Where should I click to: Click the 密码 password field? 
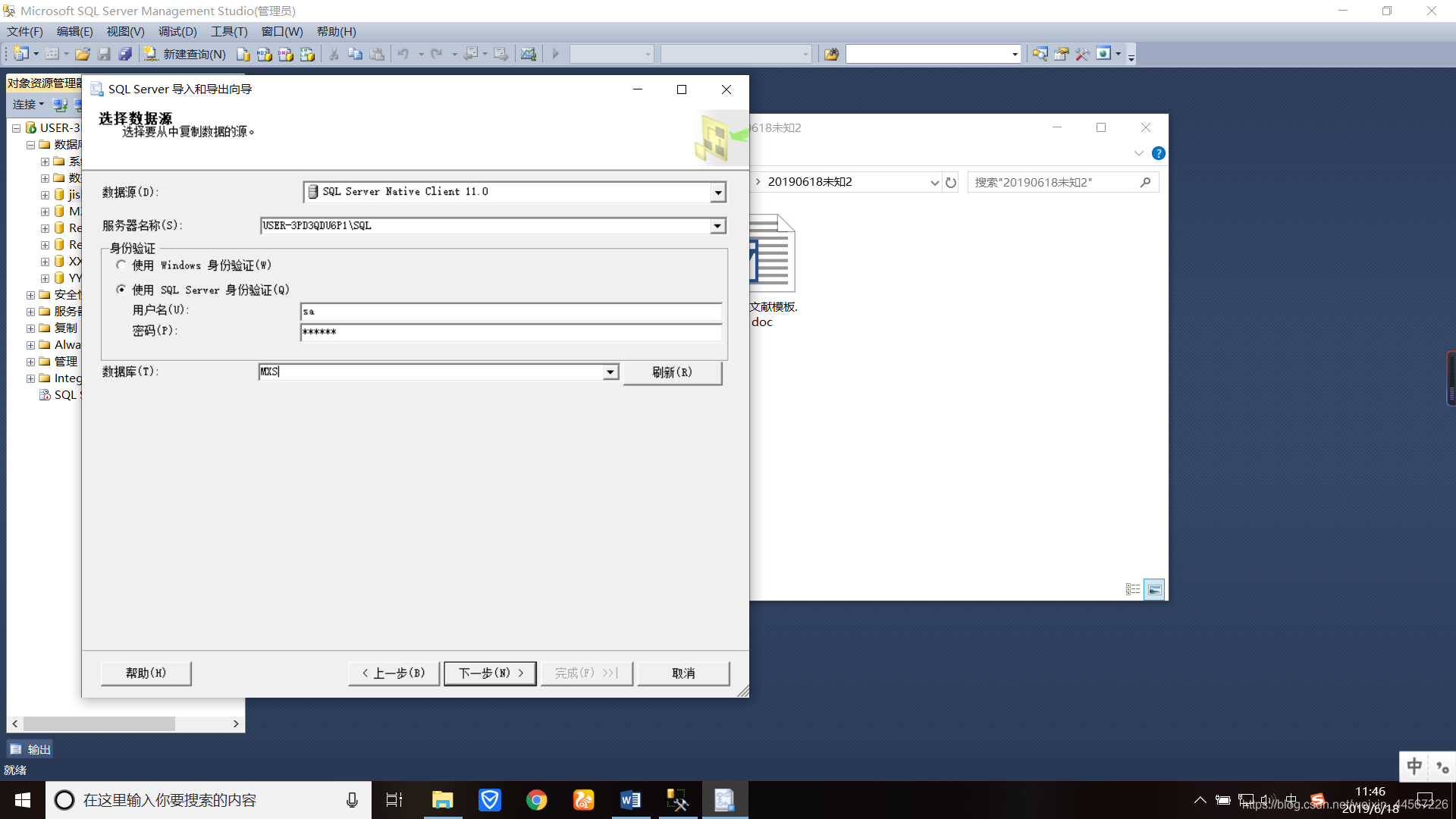(511, 332)
